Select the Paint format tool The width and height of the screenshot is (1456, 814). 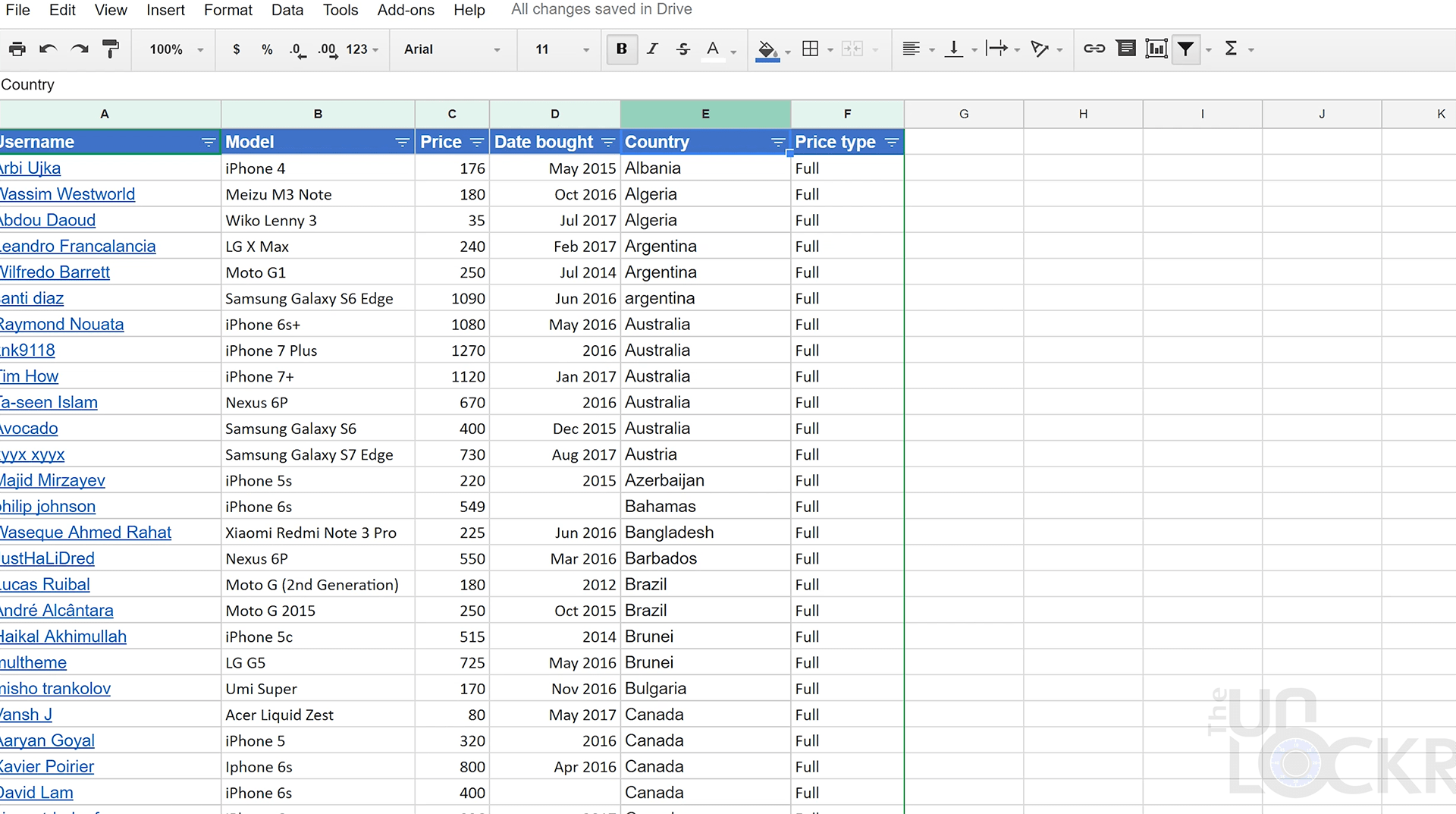pos(111,49)
